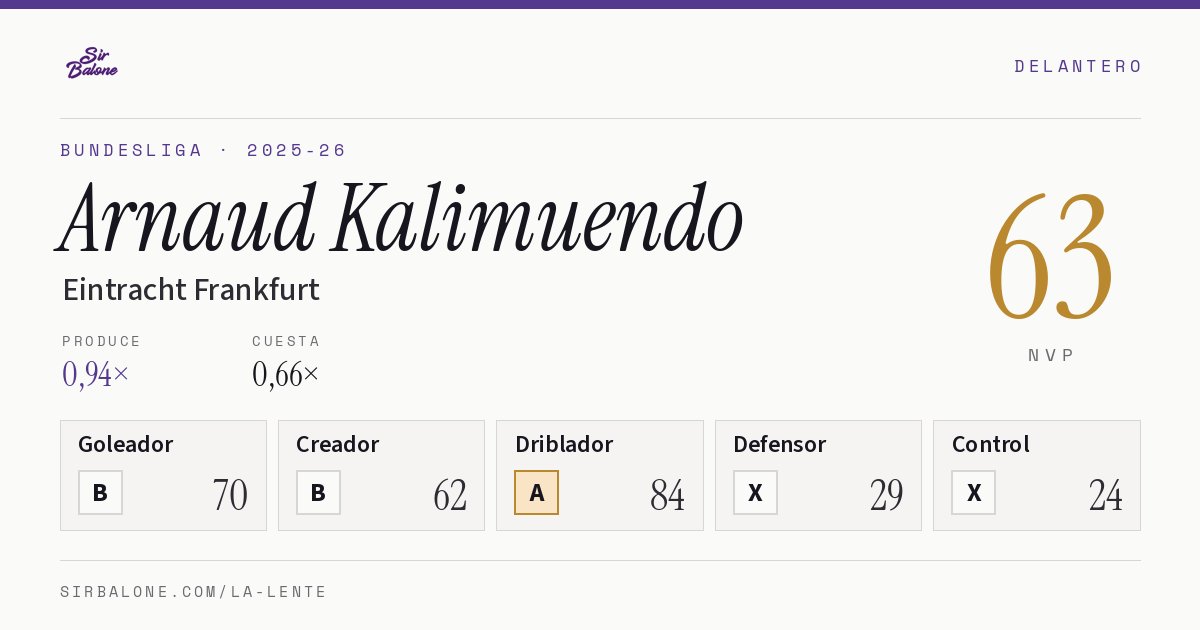Click the Sir Balone logo

tap(92, 63)
